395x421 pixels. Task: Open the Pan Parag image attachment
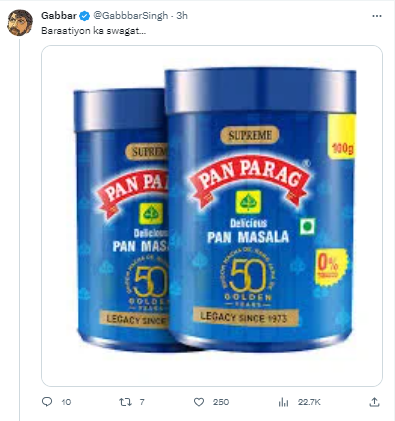click(212, 216)
